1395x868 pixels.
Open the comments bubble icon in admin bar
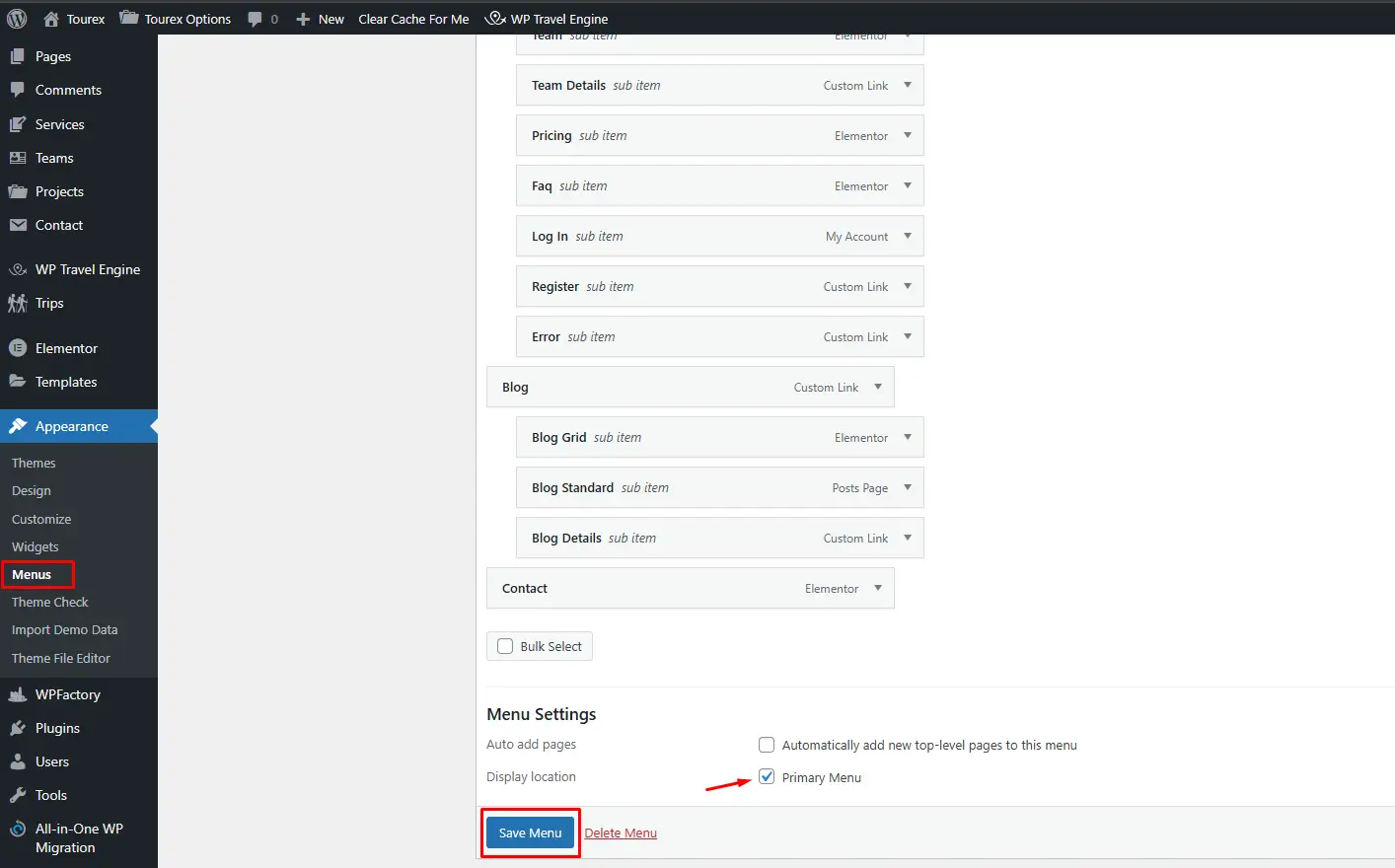(x=256, y=19)
